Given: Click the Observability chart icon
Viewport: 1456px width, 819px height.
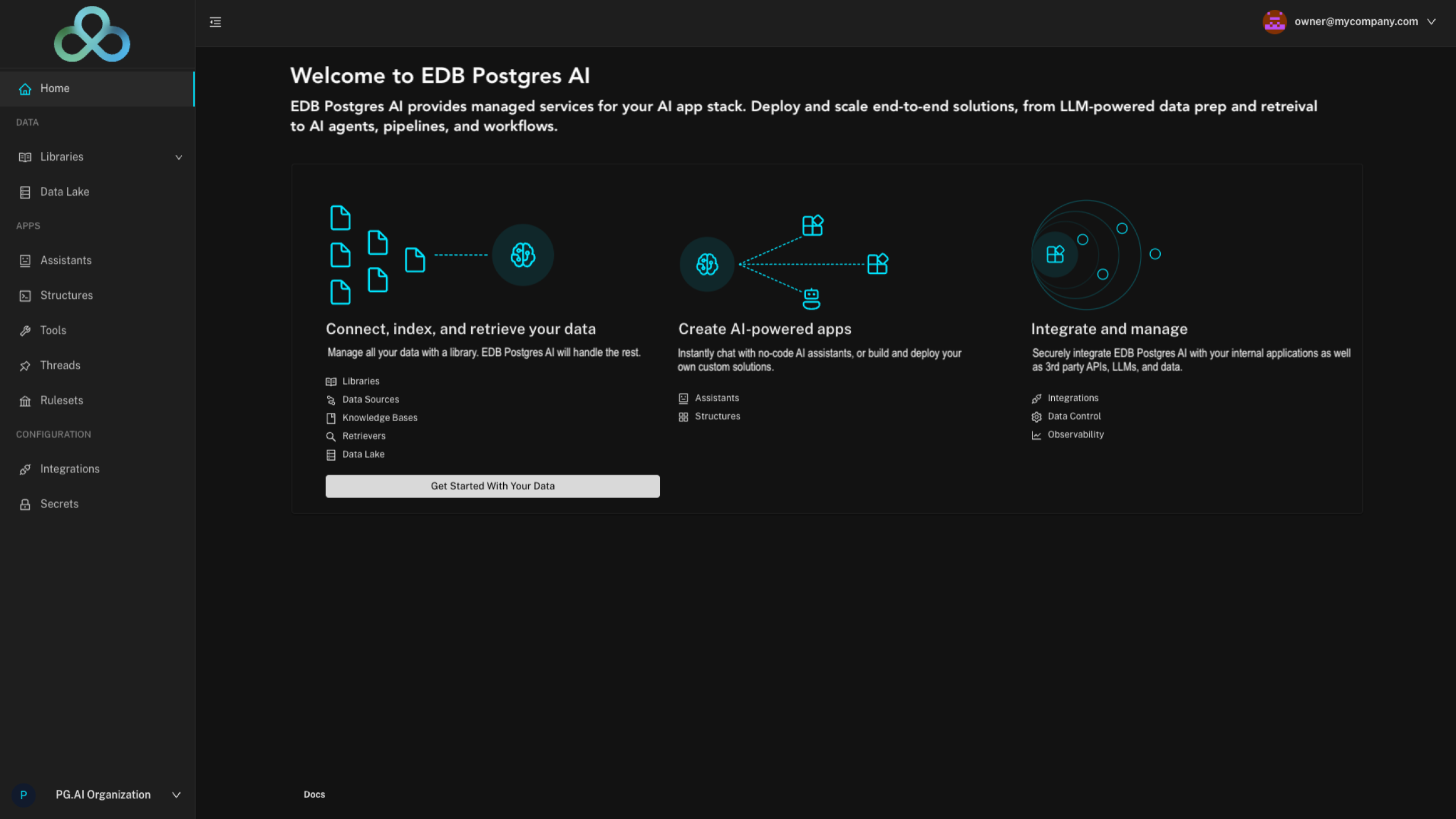Looking at the screenshot, I should pyautogui.click(x=1036, y=435).
